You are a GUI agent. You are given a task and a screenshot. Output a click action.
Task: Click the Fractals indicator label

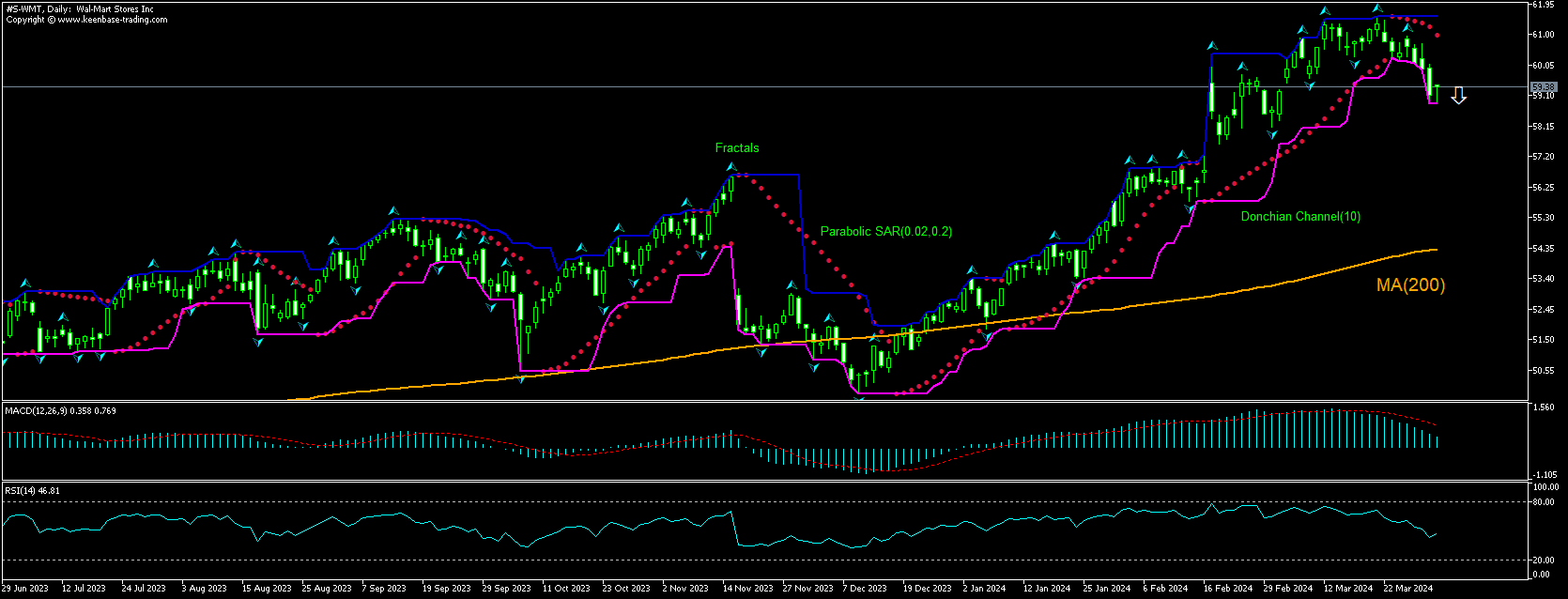click(736, 148)
